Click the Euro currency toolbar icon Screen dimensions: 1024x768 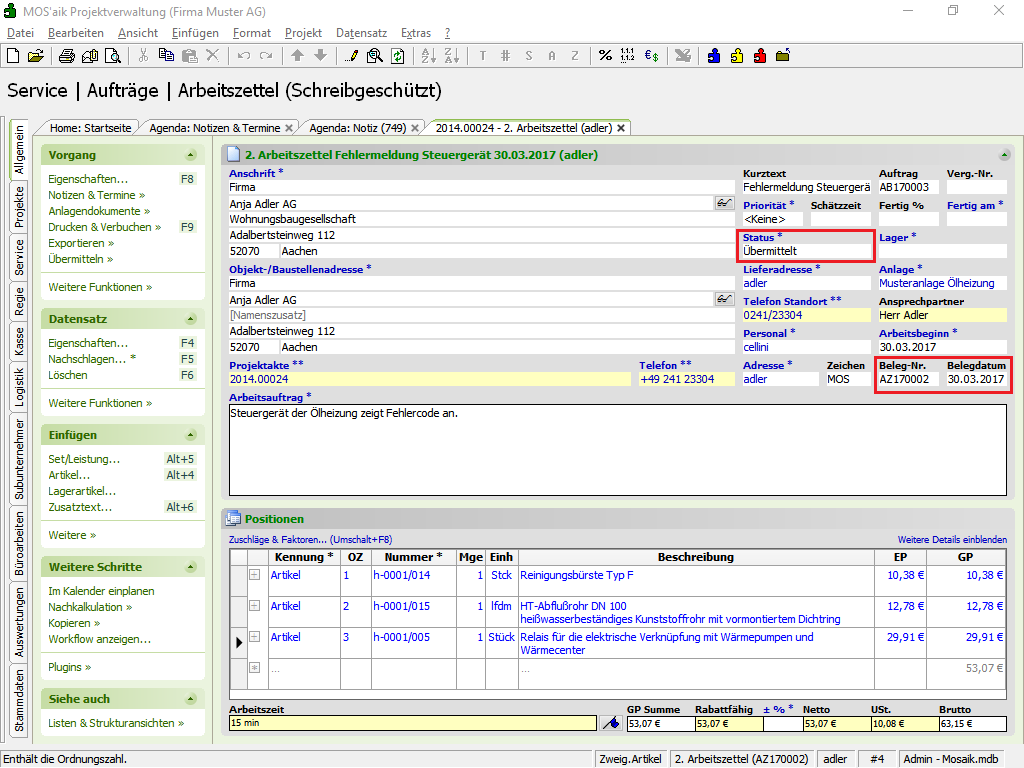pos(651,56)
